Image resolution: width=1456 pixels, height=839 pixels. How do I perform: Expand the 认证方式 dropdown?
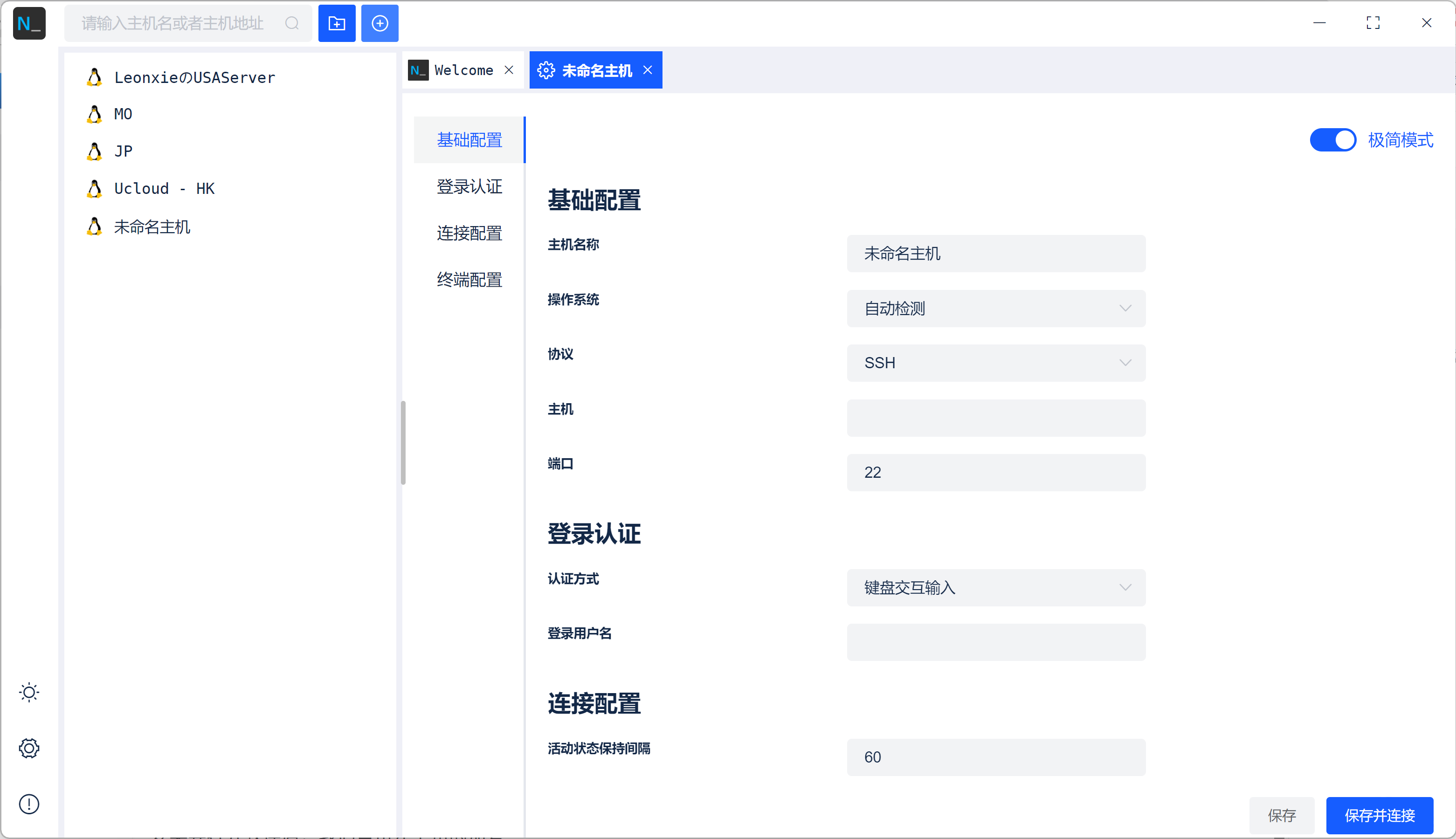tap(996, 588)
